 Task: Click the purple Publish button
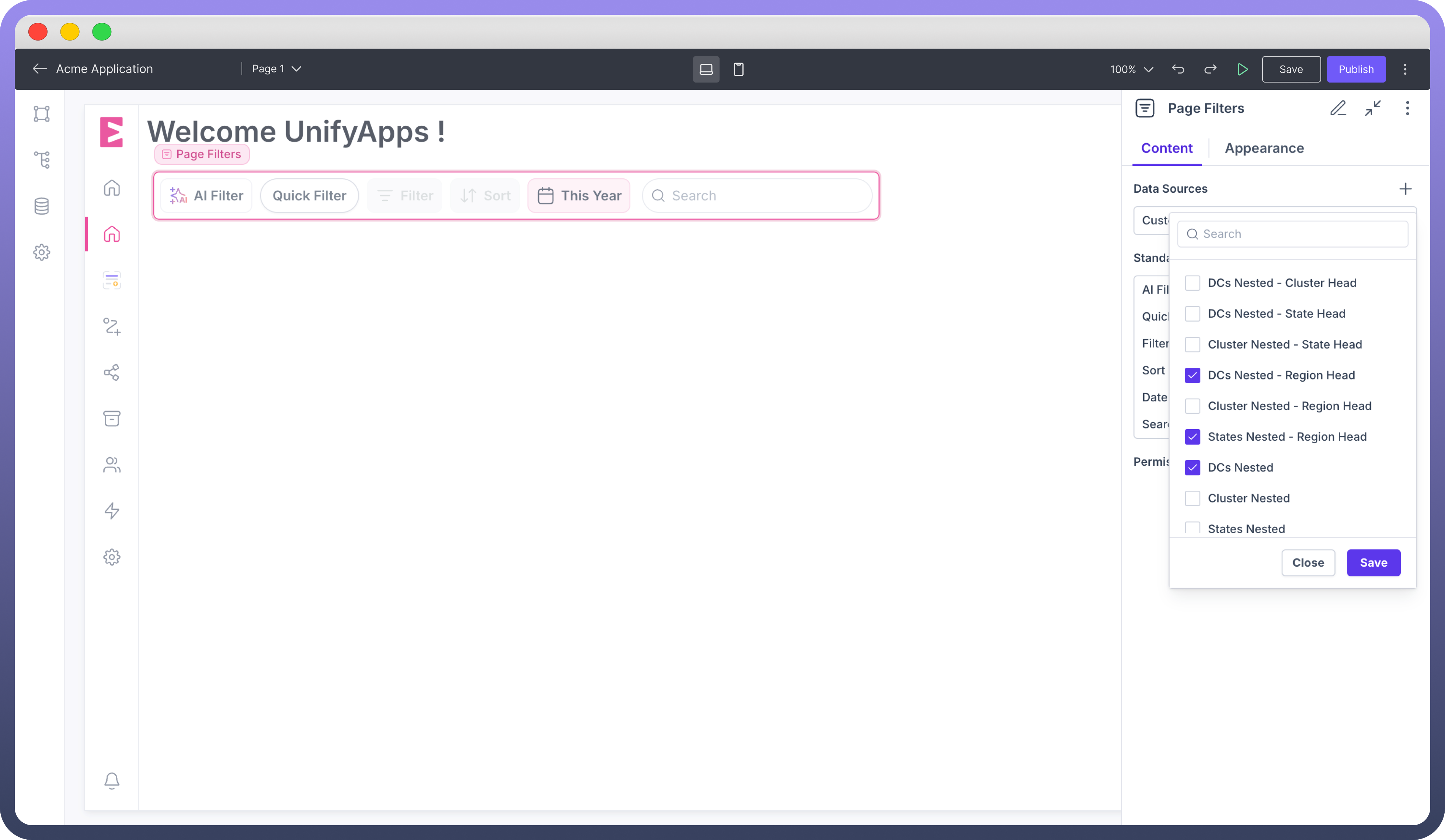pyautogui.click(x=1355, y=69)
